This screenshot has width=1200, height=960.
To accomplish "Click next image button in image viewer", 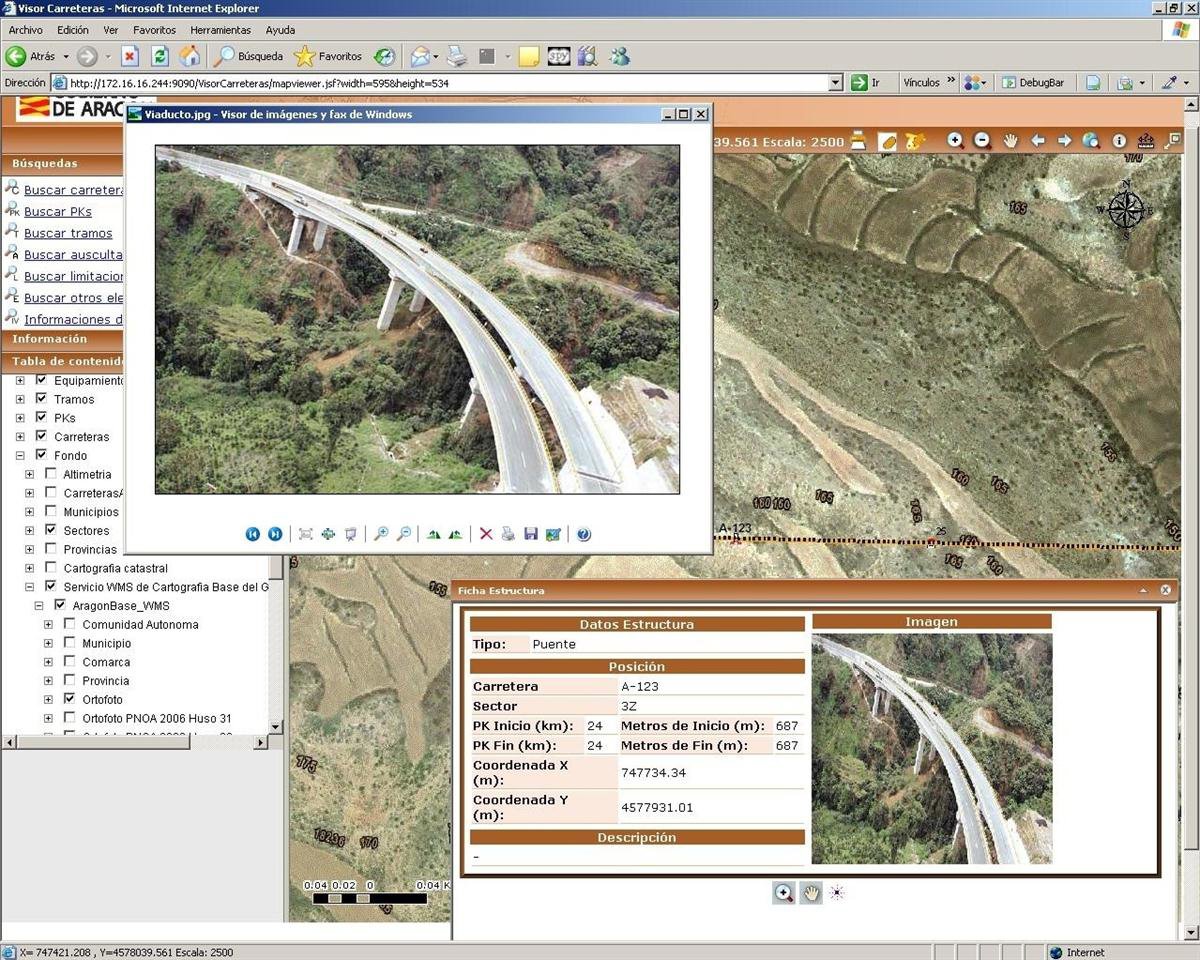I will tap(275, 534).
